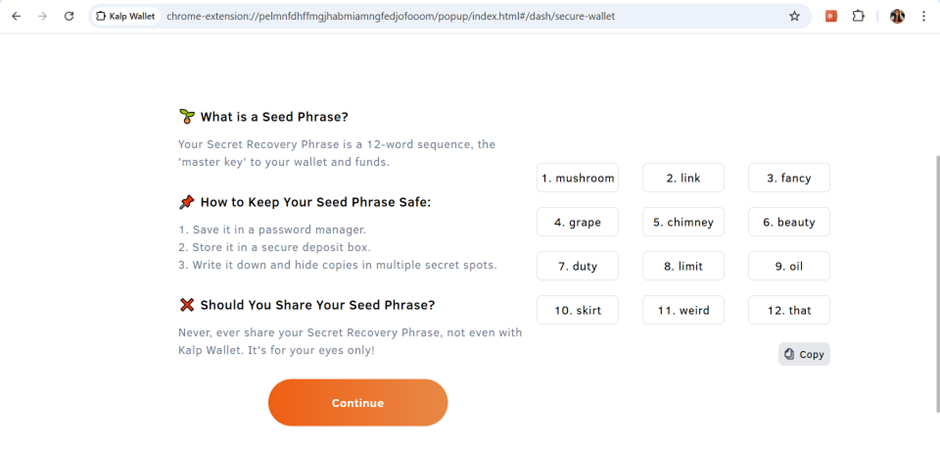Select seed word 5 chimney
Screen dimensions: 940x465
point(683,222)
